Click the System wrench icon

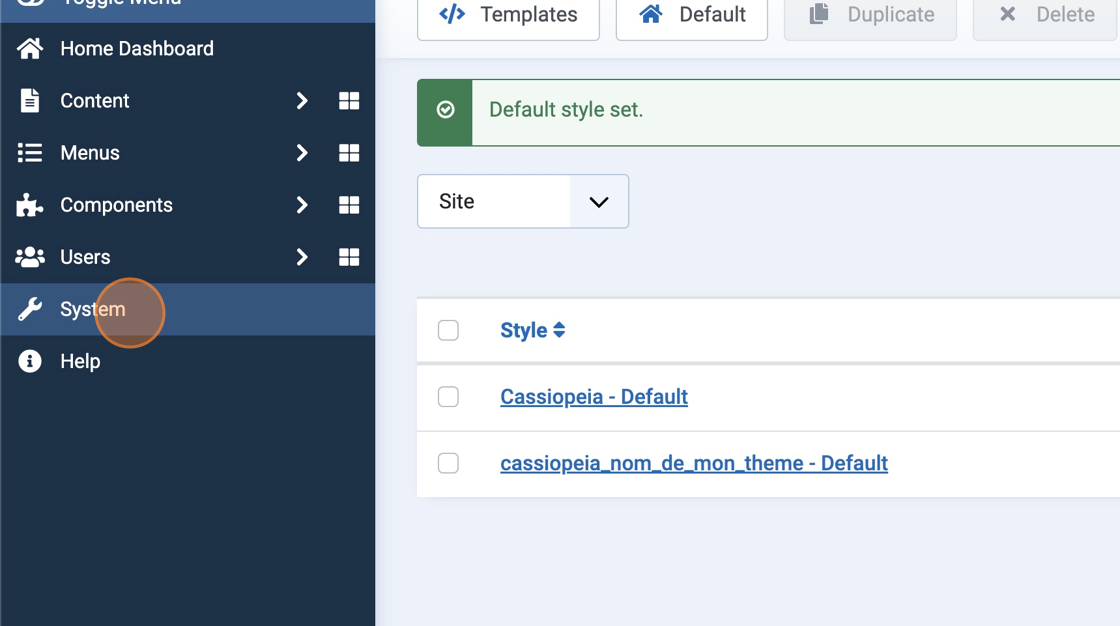click(x=30, y=309)
